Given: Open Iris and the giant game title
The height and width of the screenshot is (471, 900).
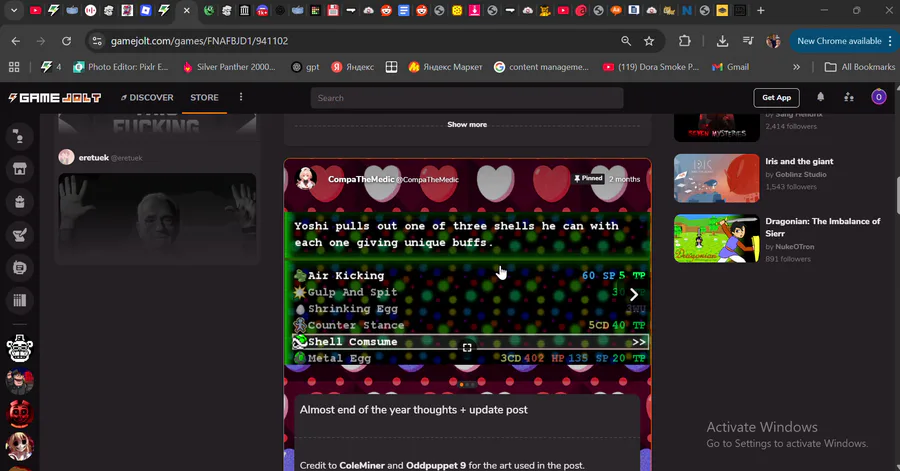Looking at the screenshot, I should coord(799,161).
